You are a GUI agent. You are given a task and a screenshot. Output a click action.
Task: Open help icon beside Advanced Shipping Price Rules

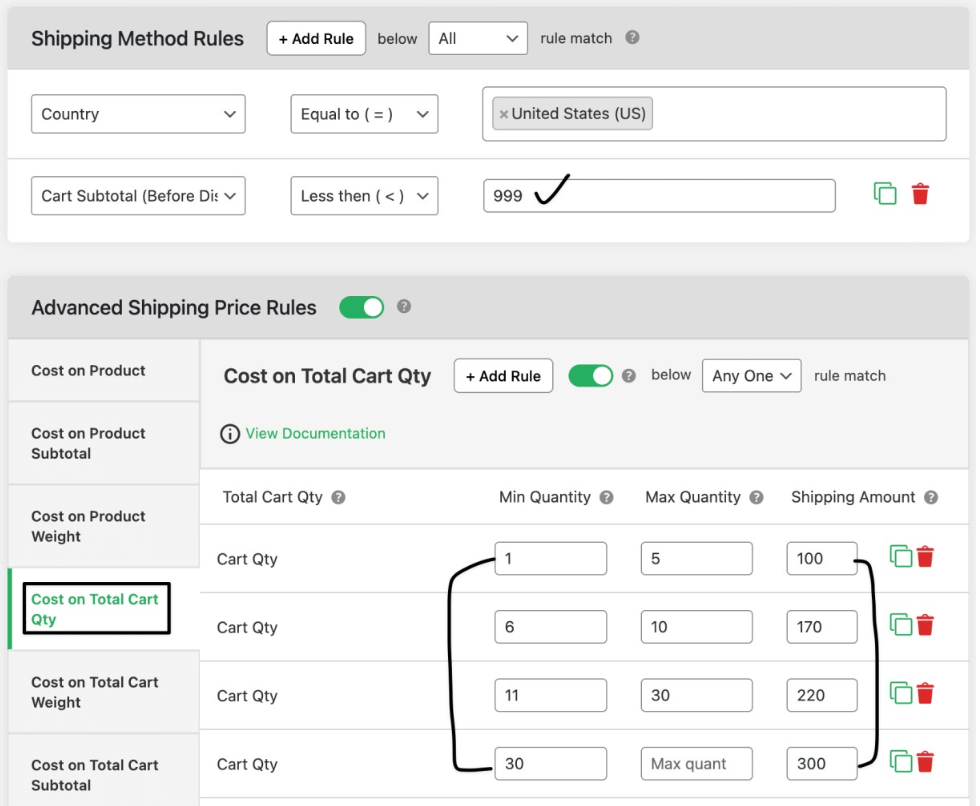pos(404,306)
